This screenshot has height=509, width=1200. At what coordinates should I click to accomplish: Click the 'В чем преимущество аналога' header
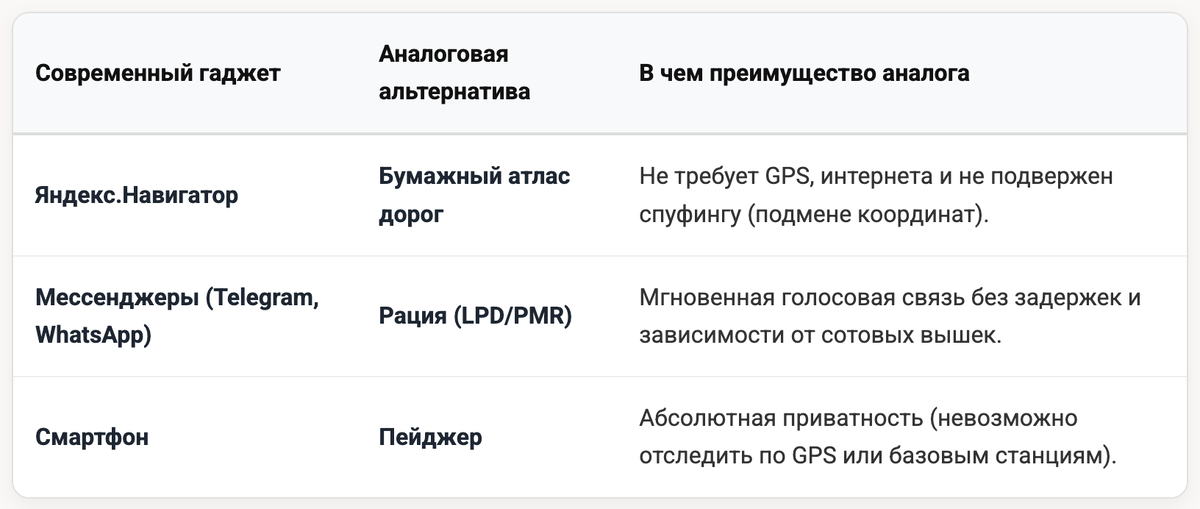tap(804, 74)
